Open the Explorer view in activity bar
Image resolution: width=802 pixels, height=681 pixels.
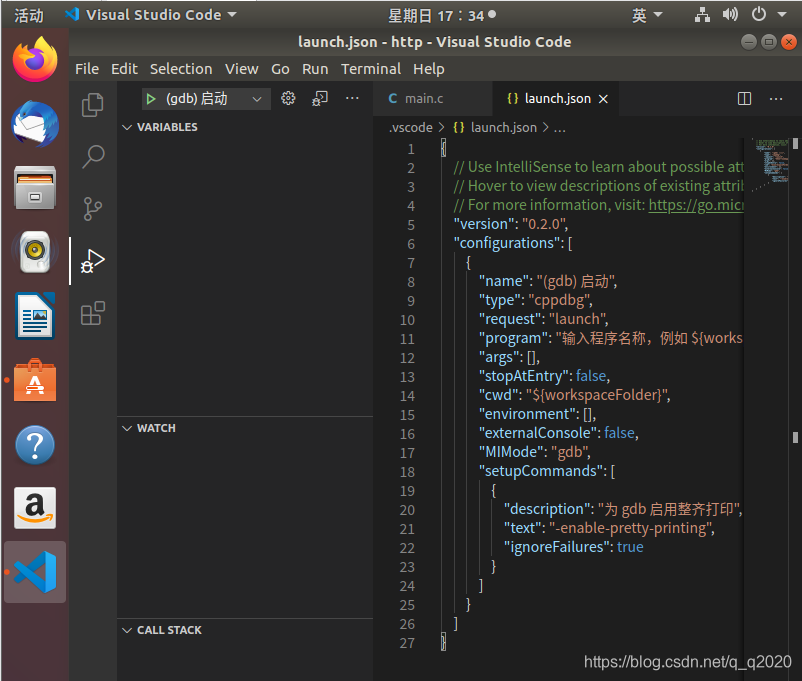93,105
